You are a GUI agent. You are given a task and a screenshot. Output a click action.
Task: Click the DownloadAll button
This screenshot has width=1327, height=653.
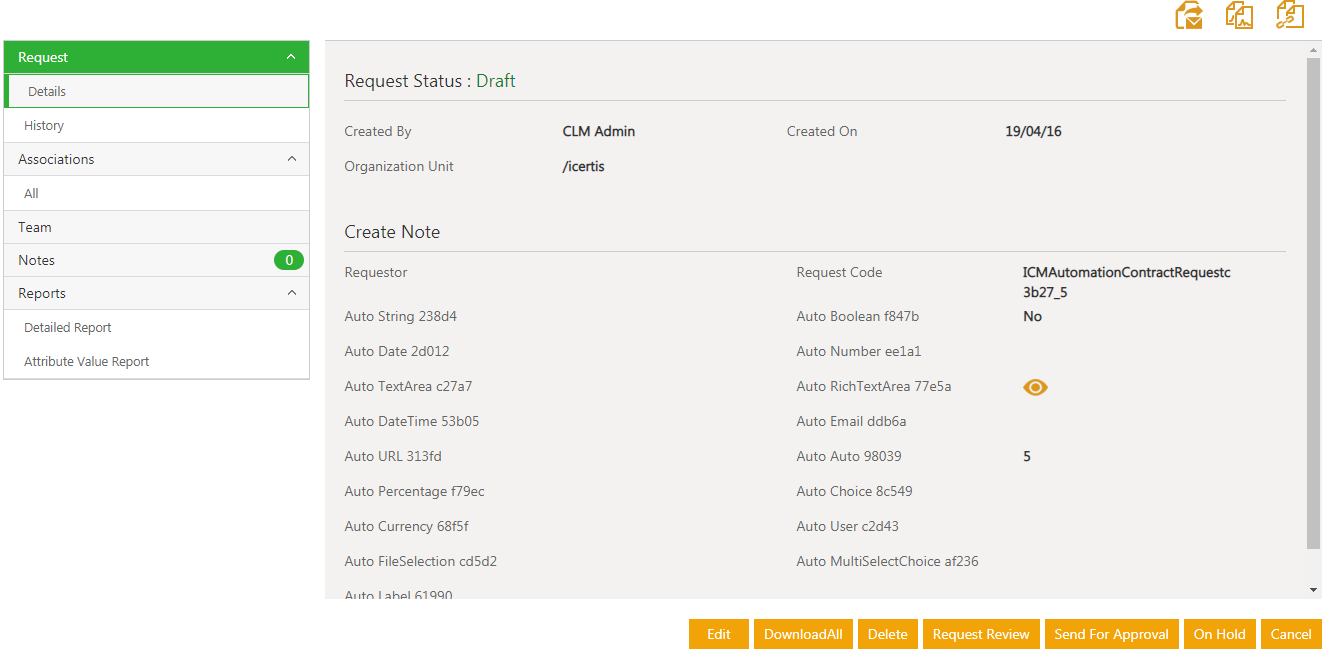[803, 634]
